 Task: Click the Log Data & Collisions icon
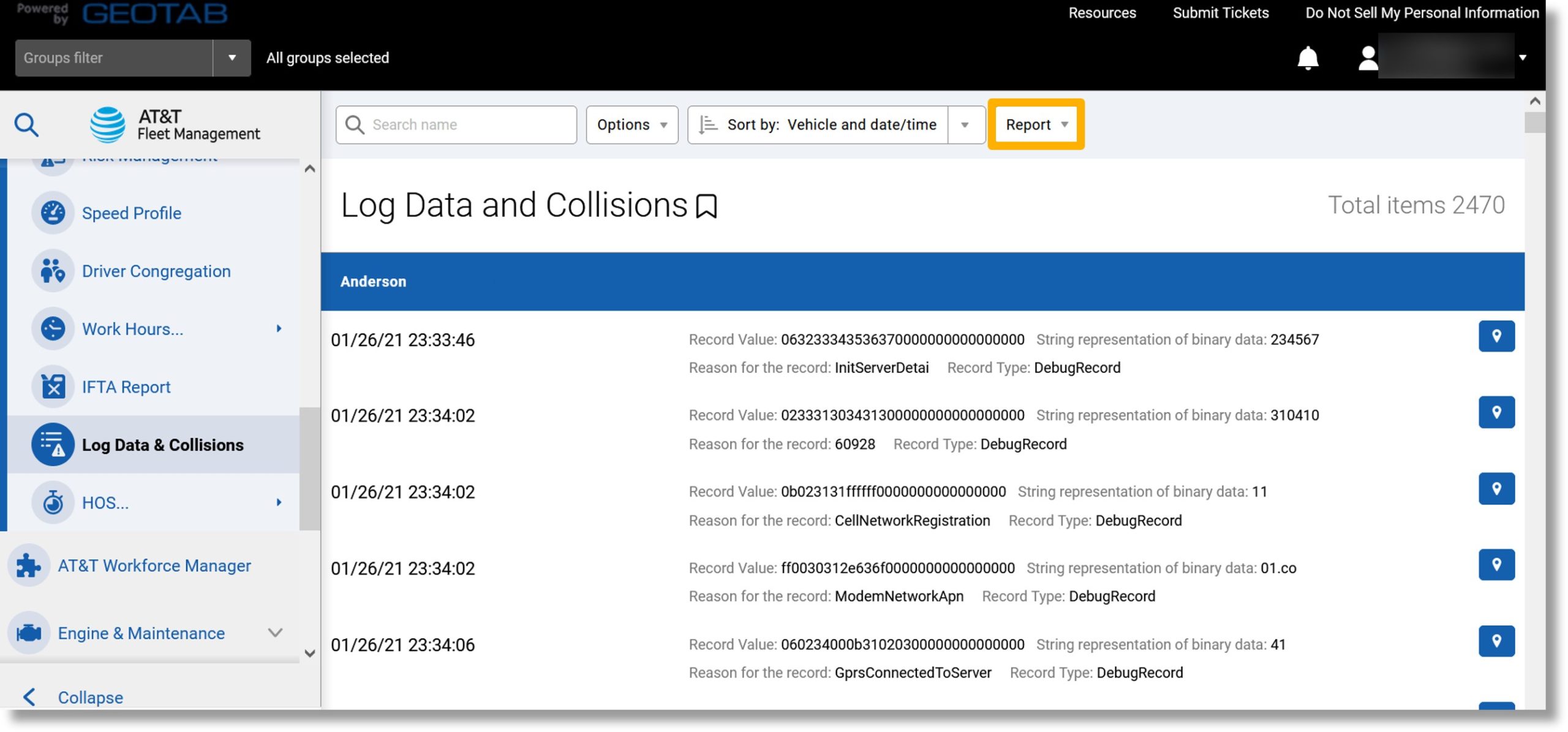pyautogui.click(x=53, y=445)
